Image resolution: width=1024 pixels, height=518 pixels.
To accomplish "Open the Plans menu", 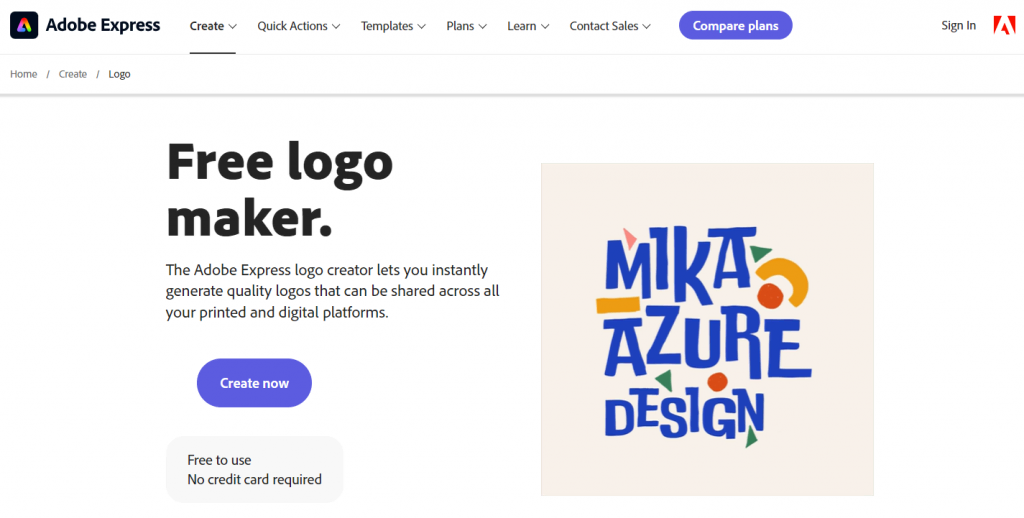I will coord(467,26).
